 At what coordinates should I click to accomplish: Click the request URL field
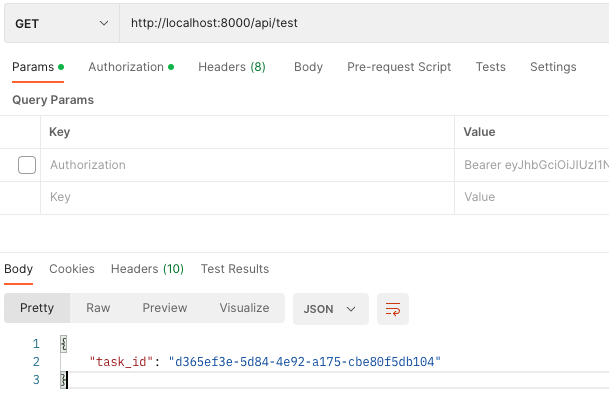click(364, 23)
